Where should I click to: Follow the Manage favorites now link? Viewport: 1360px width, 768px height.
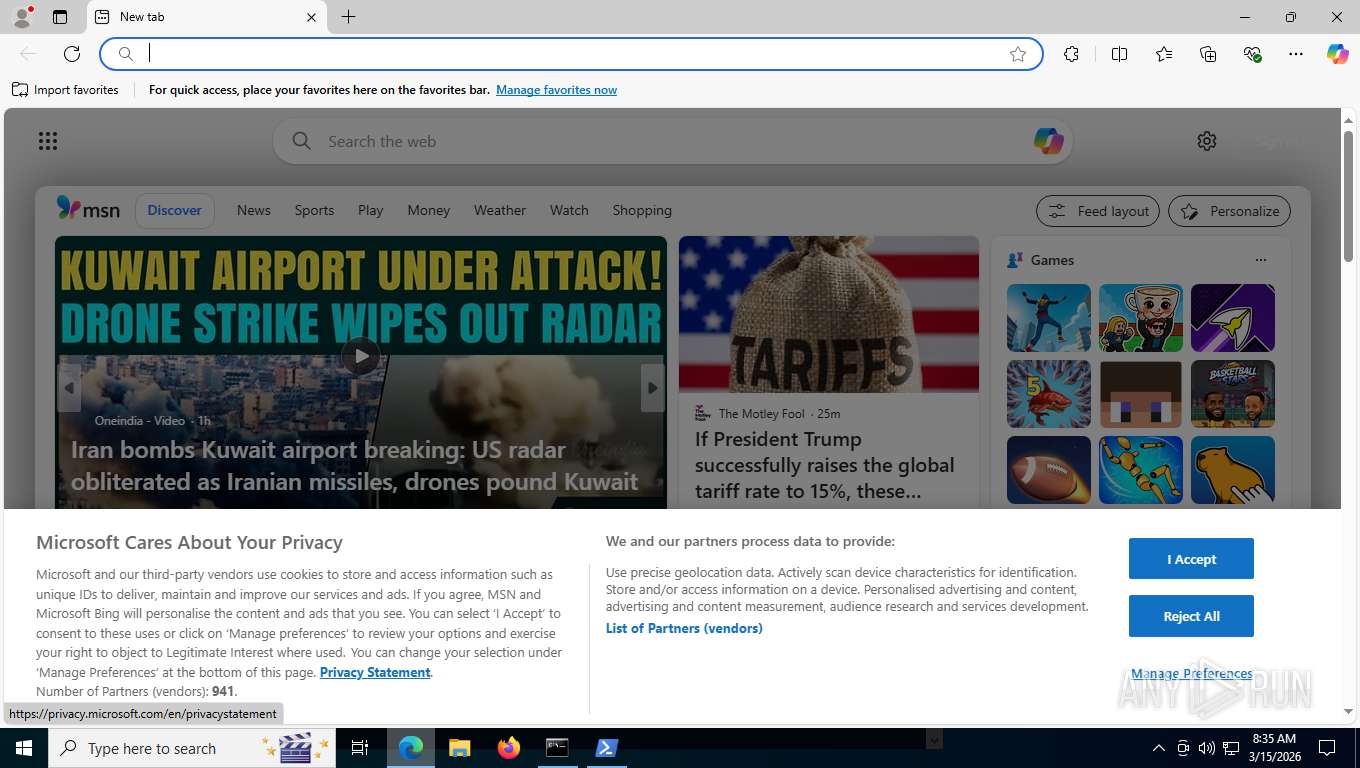pos(556,90)
